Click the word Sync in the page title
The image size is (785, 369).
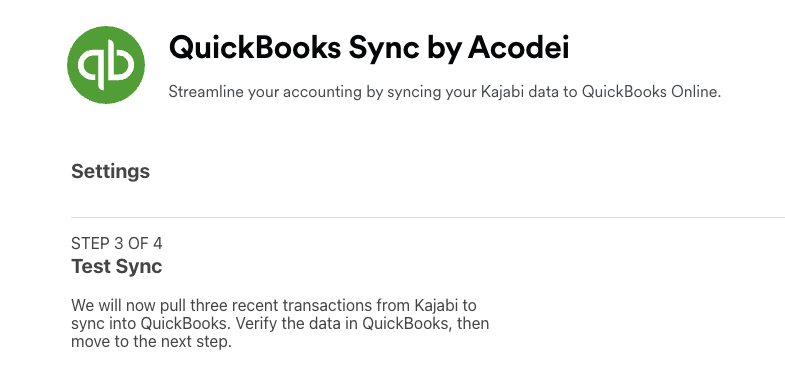coord(384,49)
